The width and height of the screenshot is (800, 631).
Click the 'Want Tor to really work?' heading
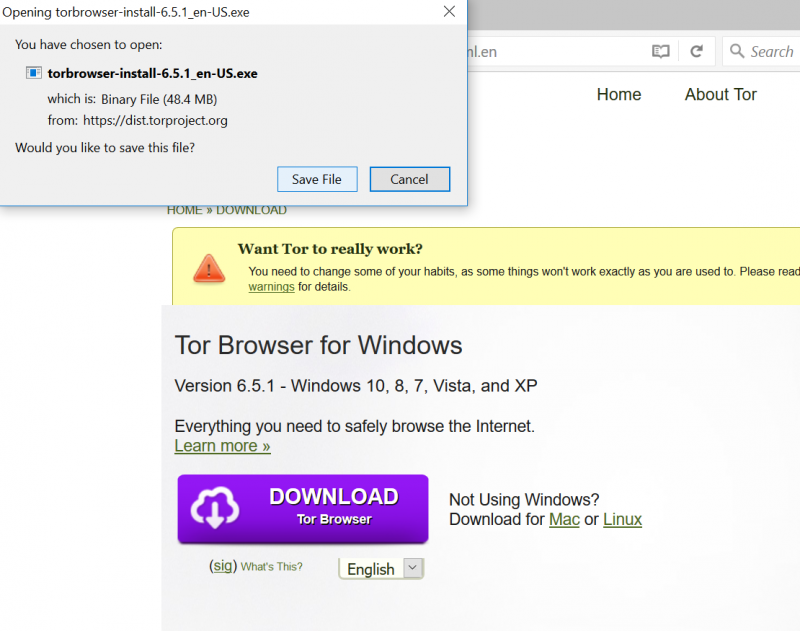pos(330,249)
